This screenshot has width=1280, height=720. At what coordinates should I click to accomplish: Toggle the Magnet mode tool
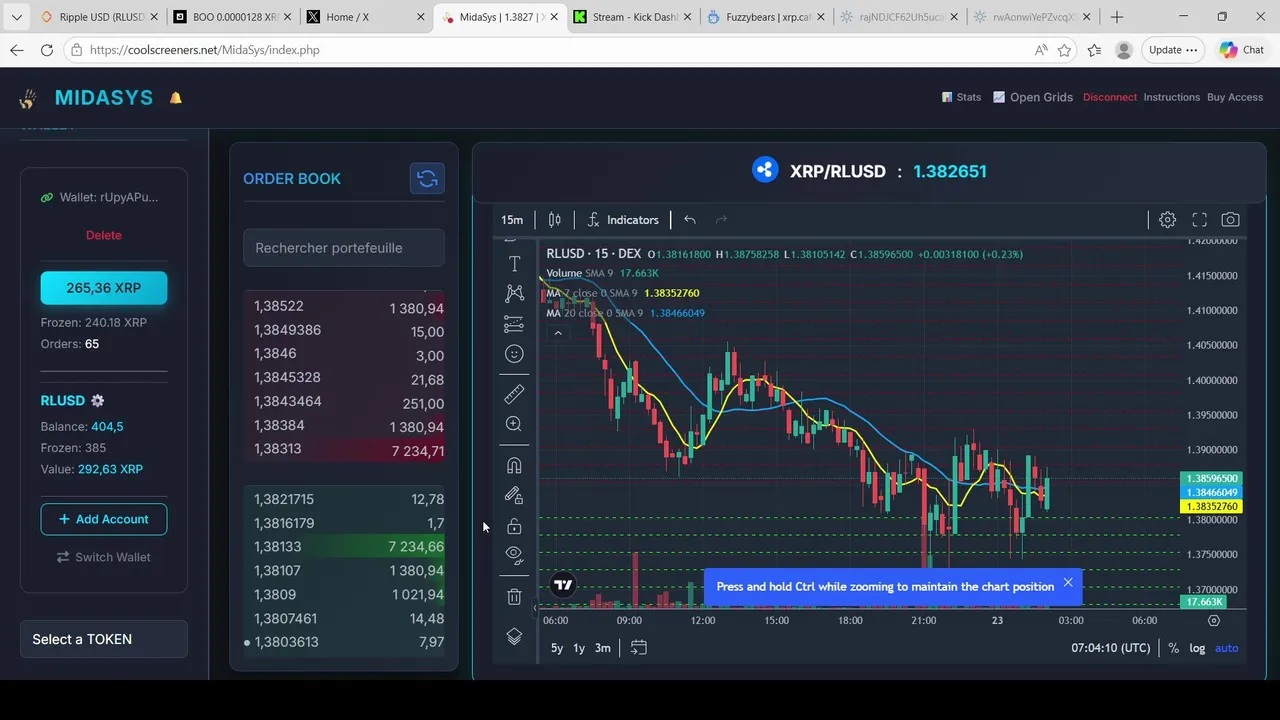tap(514, 465)
